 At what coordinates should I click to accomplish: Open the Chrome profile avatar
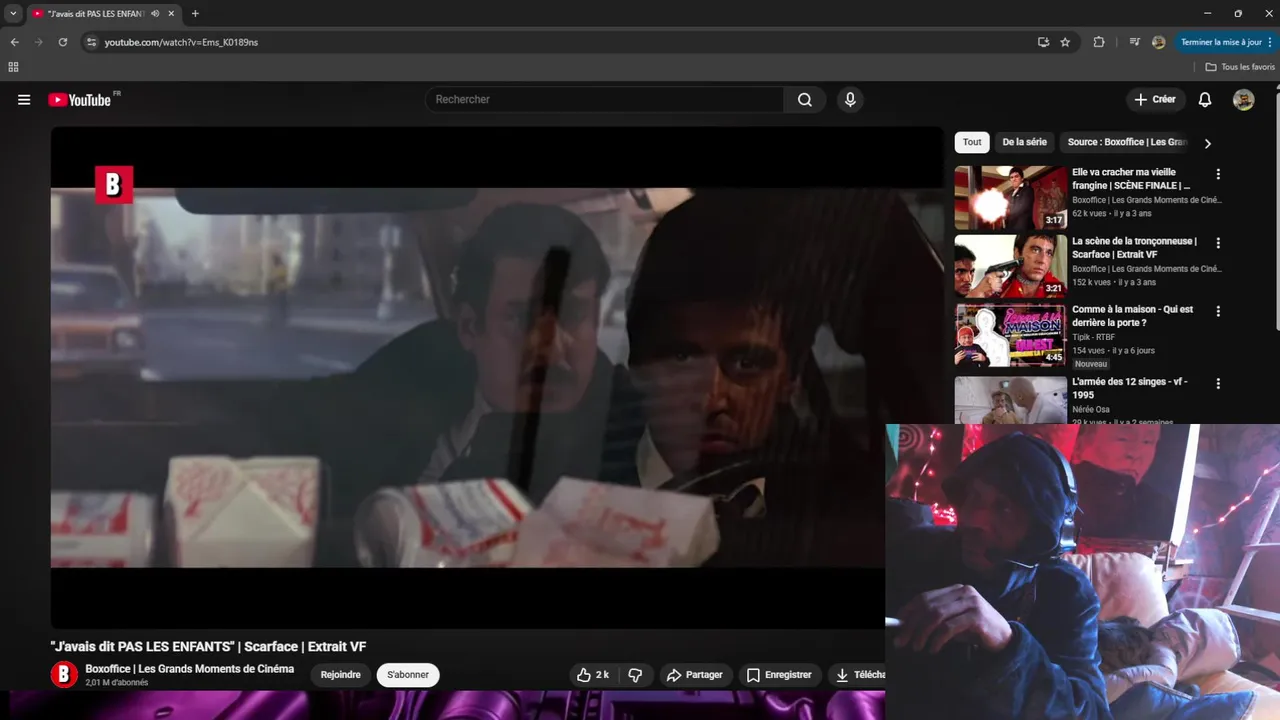coord(1158,42)
